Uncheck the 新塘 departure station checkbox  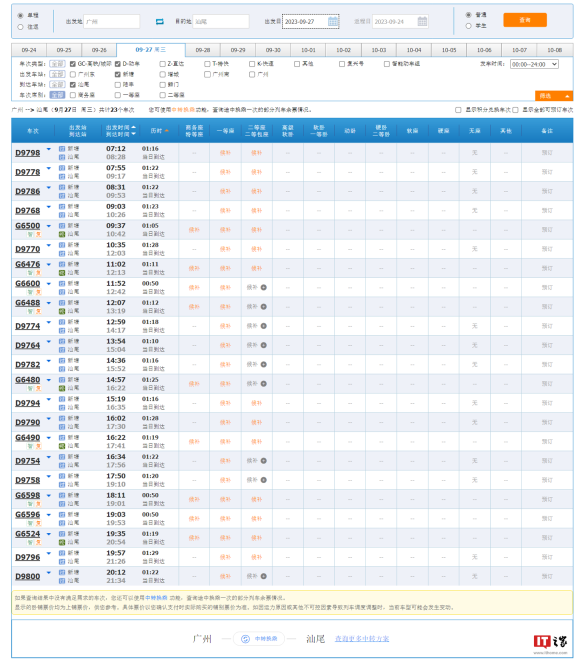[x=118, y=74]
